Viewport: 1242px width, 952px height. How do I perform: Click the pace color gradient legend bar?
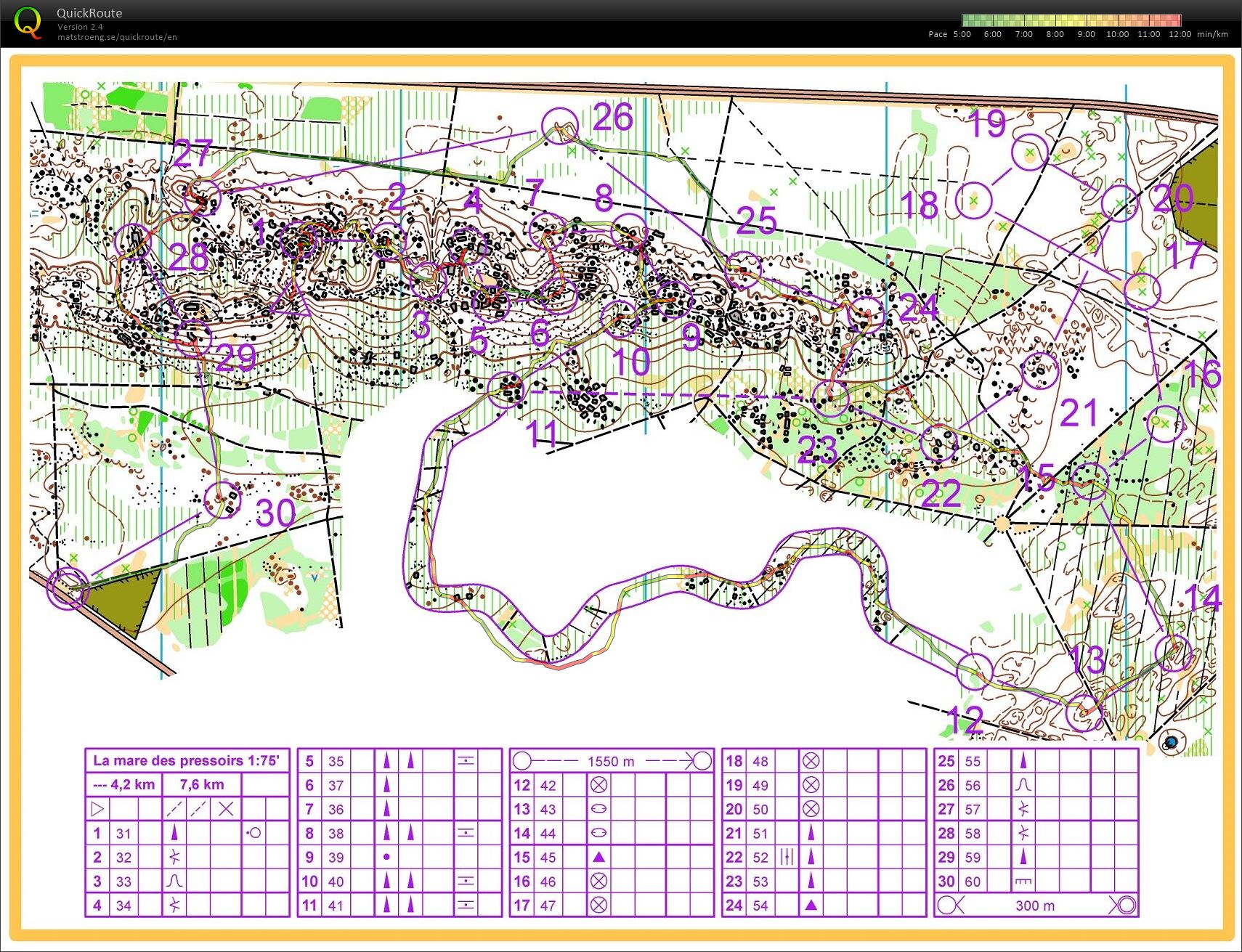point(1071,20)
